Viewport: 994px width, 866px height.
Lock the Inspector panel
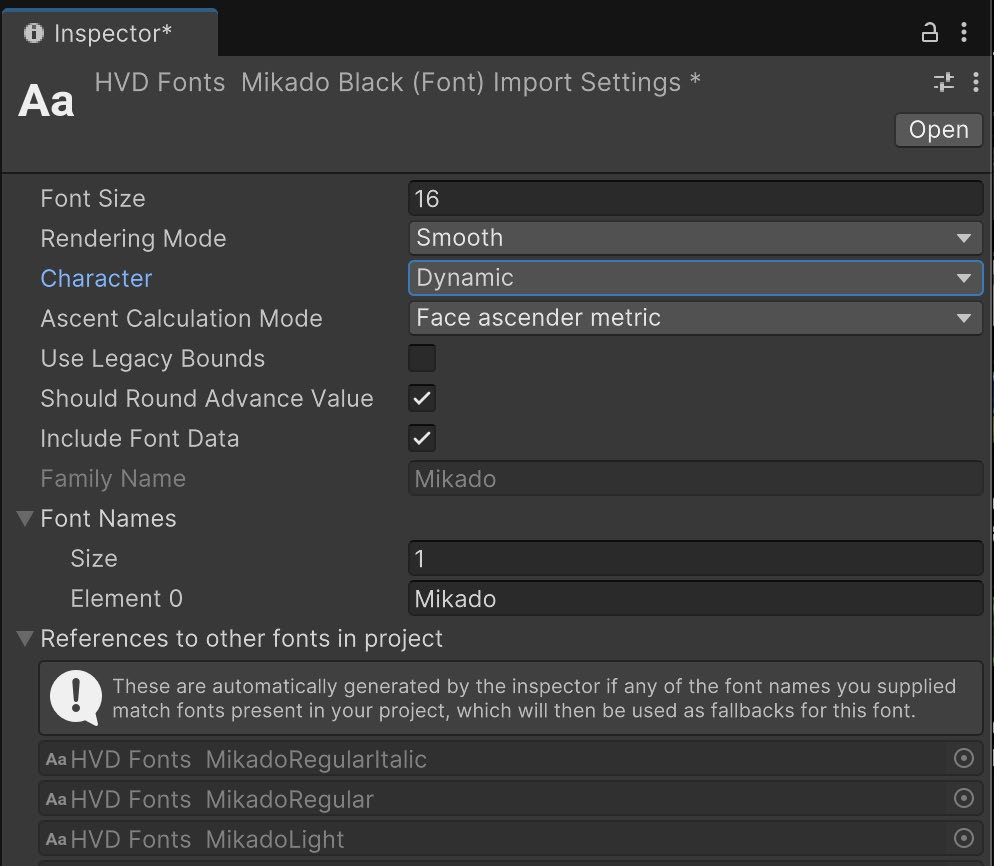coord(929,32)
